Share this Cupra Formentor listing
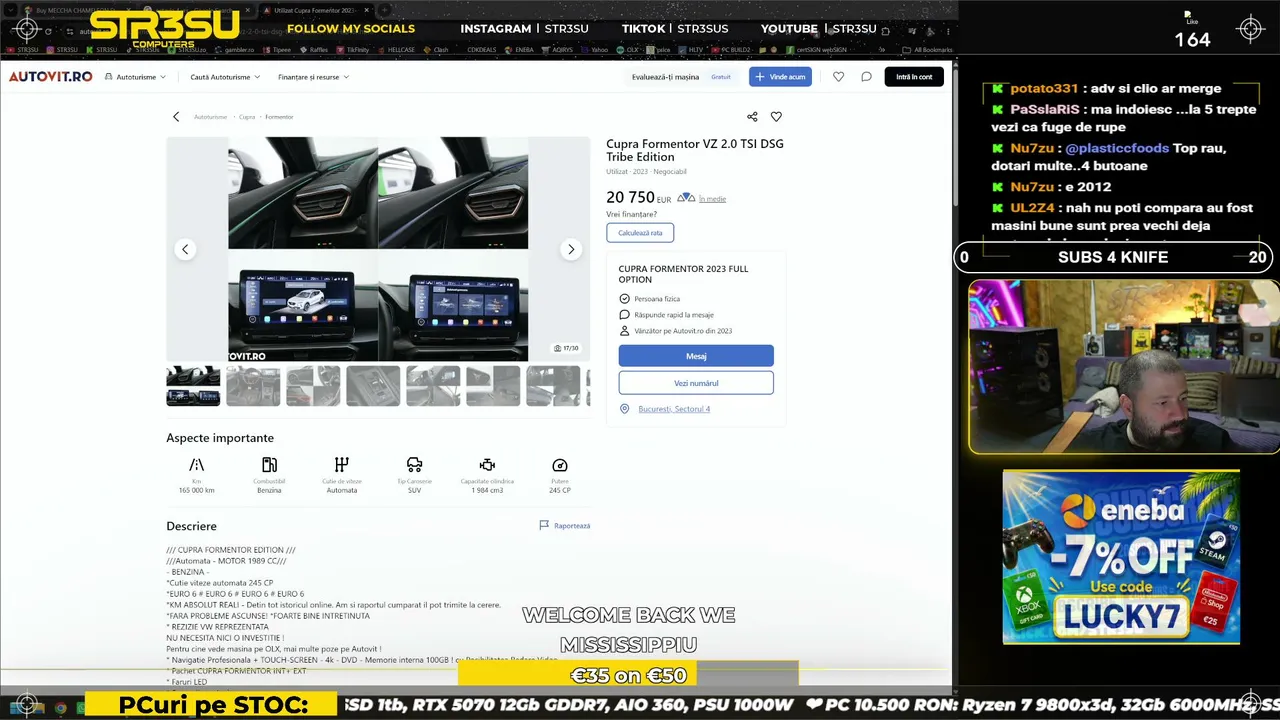The height and width of the screenshot is (720, 1280). 752,117
